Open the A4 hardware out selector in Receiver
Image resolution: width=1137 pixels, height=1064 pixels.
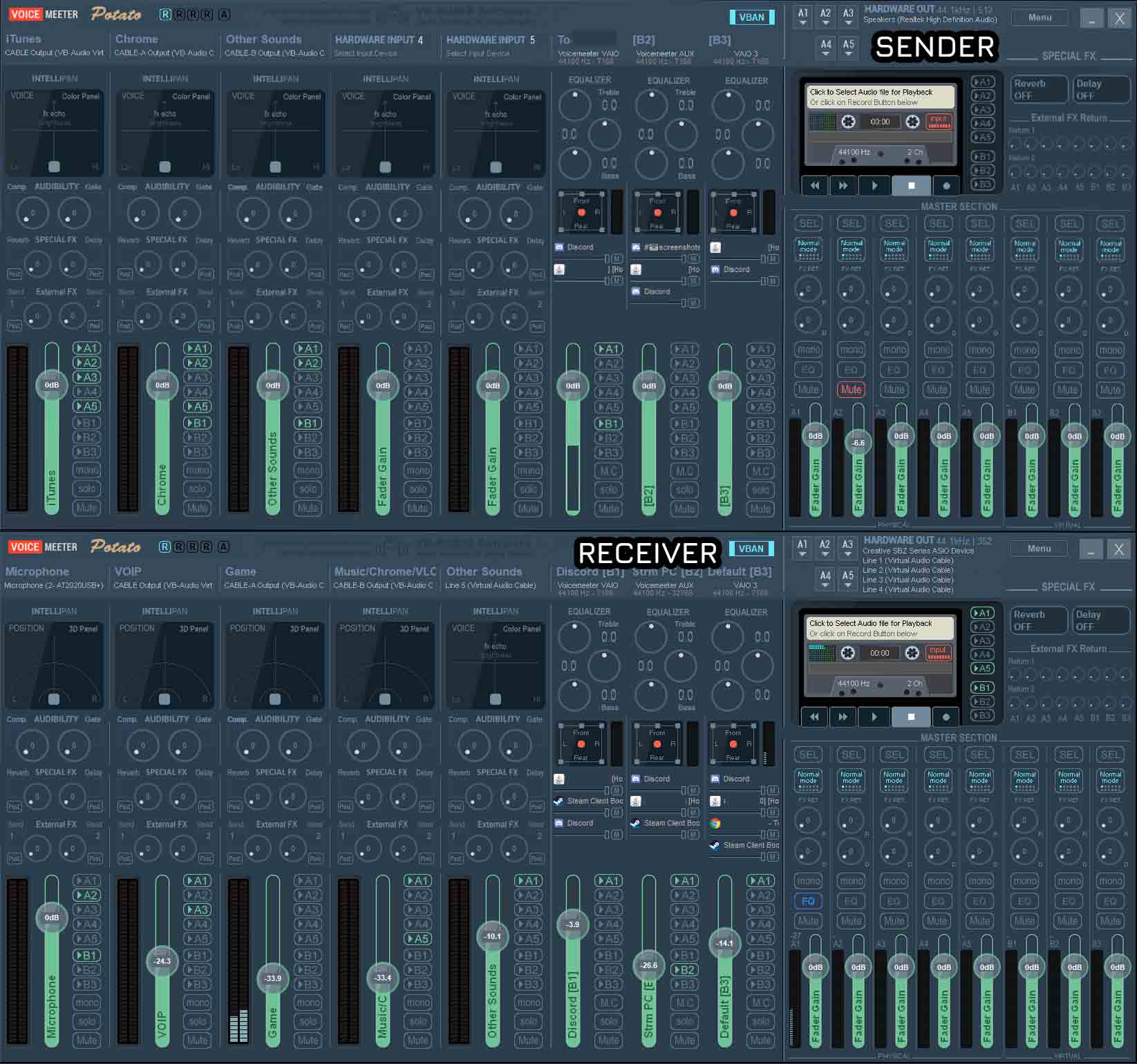[x=825, y=580]
